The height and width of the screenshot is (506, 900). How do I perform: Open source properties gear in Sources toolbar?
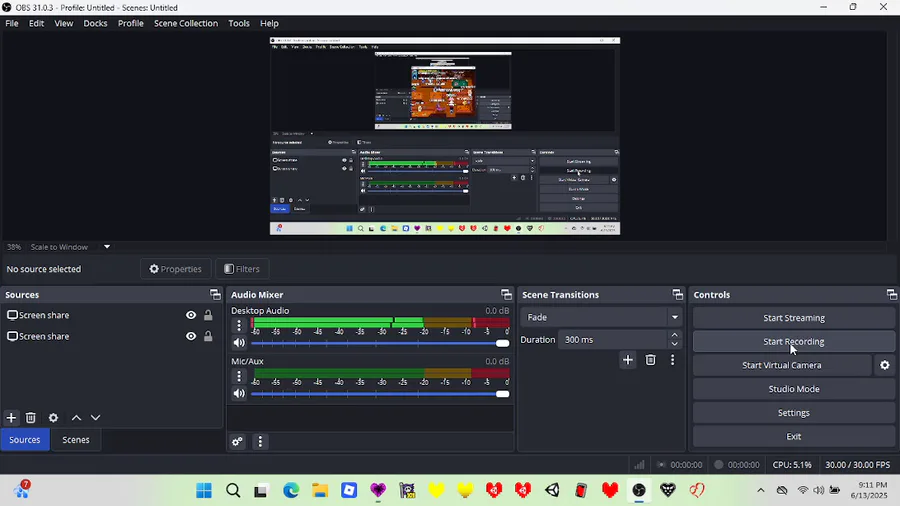(53, 418)
